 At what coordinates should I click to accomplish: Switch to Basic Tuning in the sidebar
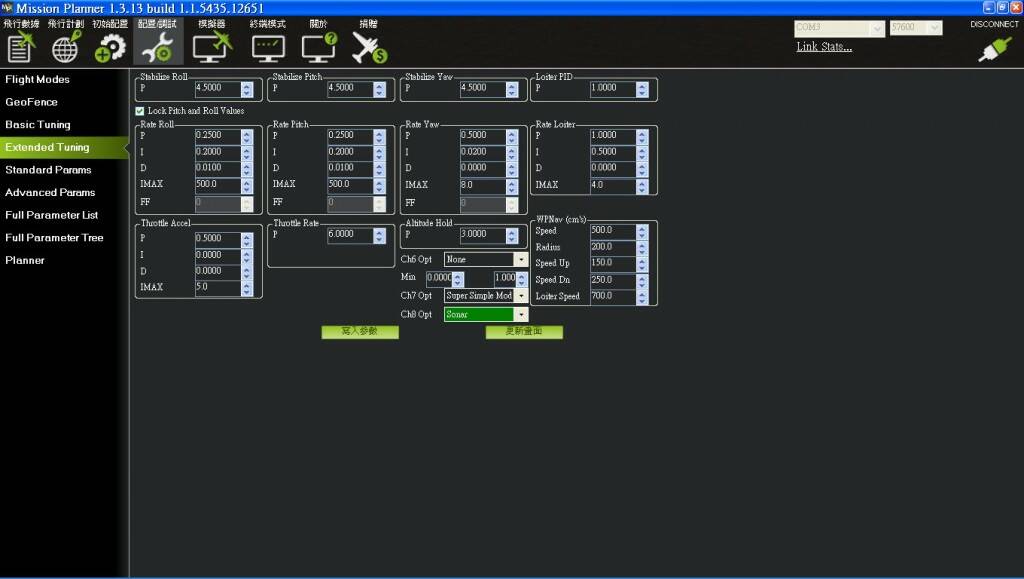click(38, 125)
